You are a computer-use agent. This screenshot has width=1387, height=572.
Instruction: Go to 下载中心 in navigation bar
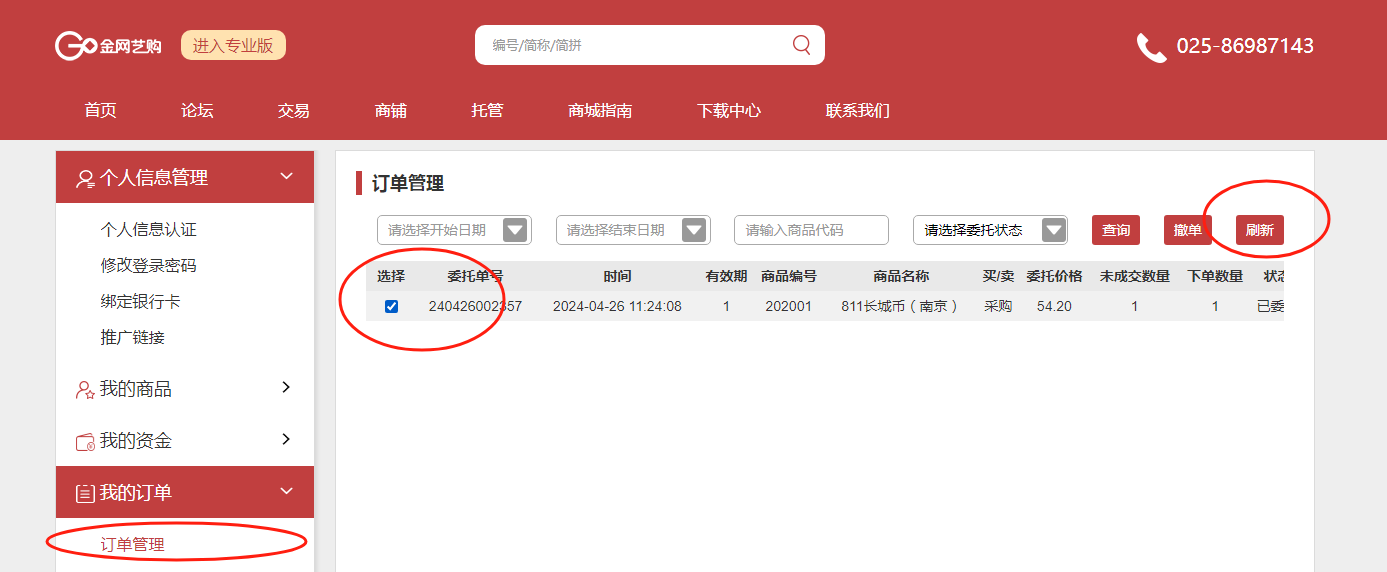tap(728, 111)
